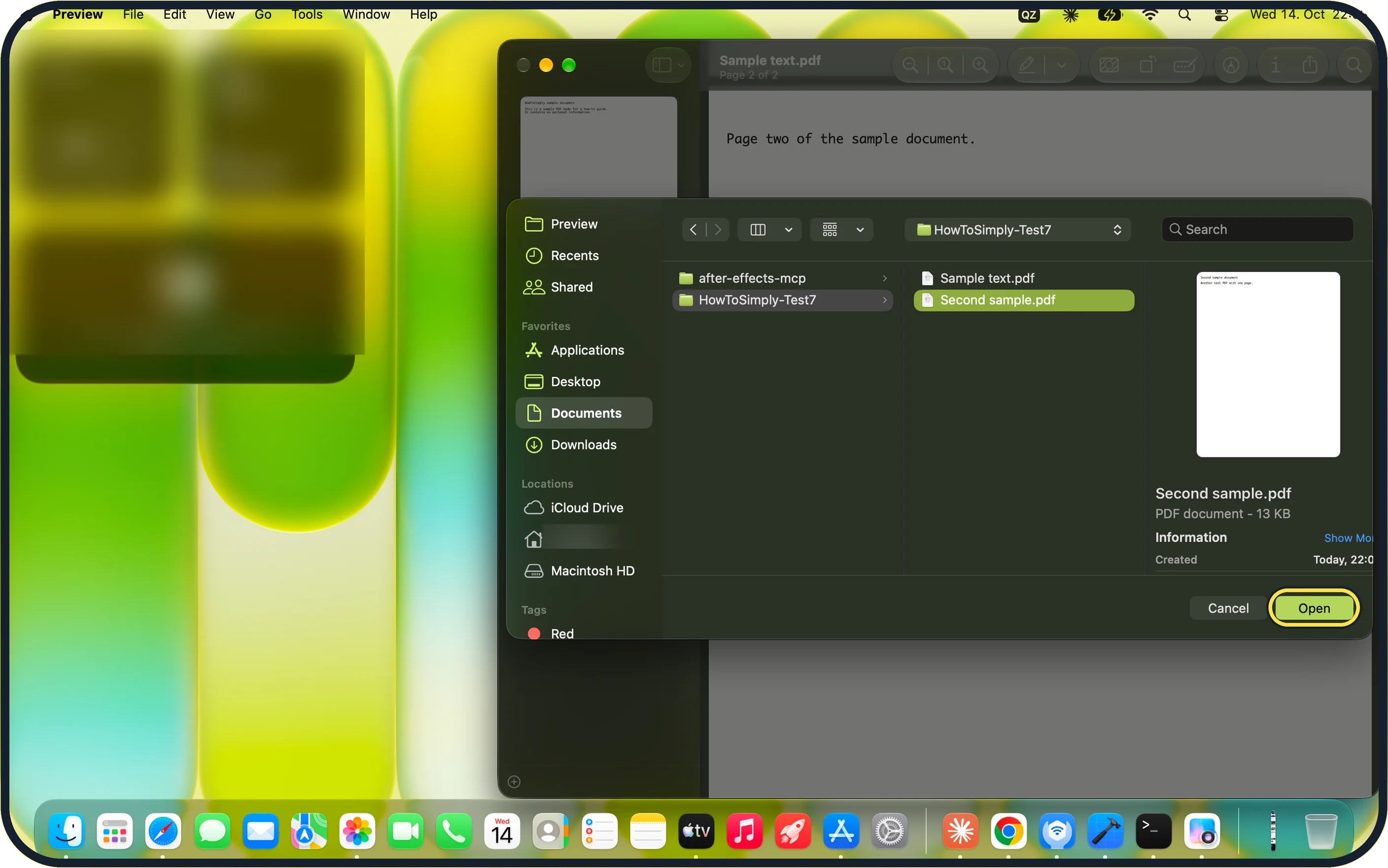This screenshot has height=868, width=1388.
Task: Click the Open button in the file dialog
Action: 1314,608
